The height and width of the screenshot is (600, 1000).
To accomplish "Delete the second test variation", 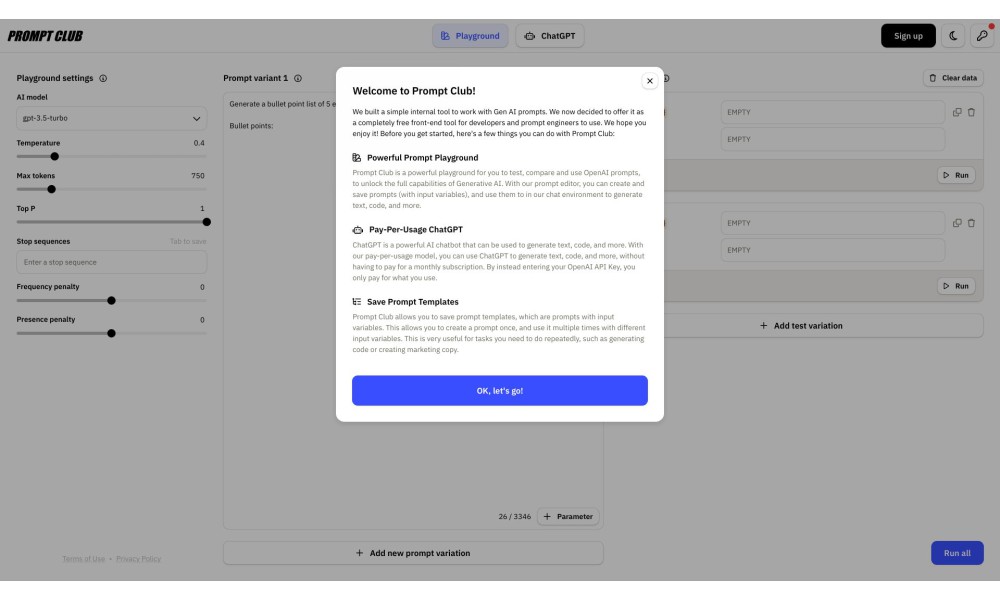I will point(971,223).
